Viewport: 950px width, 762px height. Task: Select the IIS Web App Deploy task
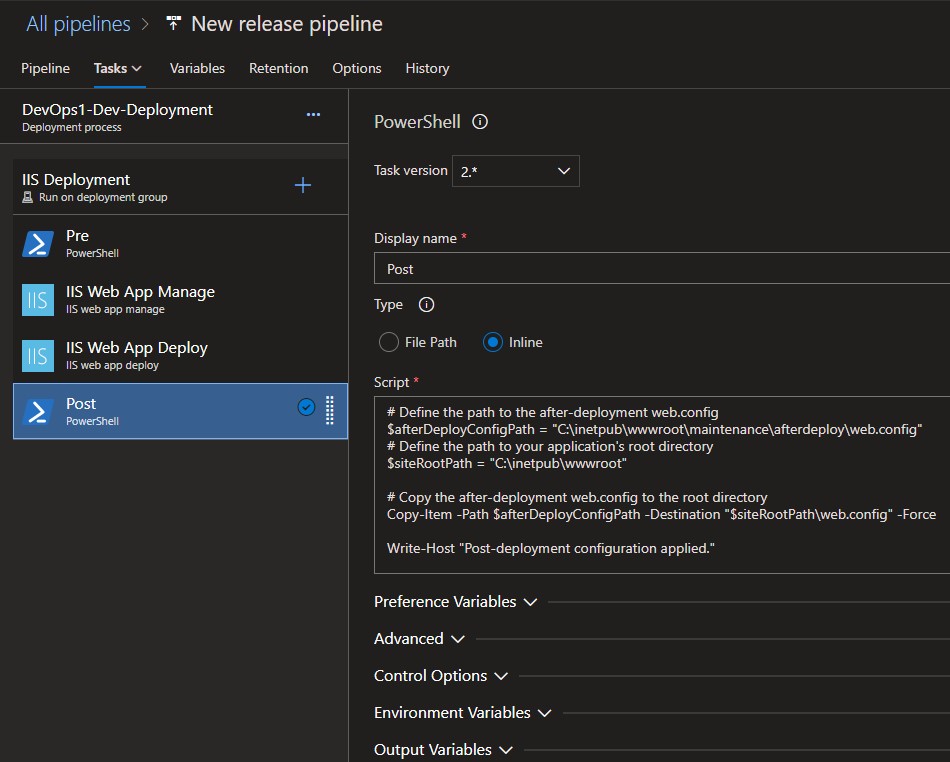[x=180, y=356]
